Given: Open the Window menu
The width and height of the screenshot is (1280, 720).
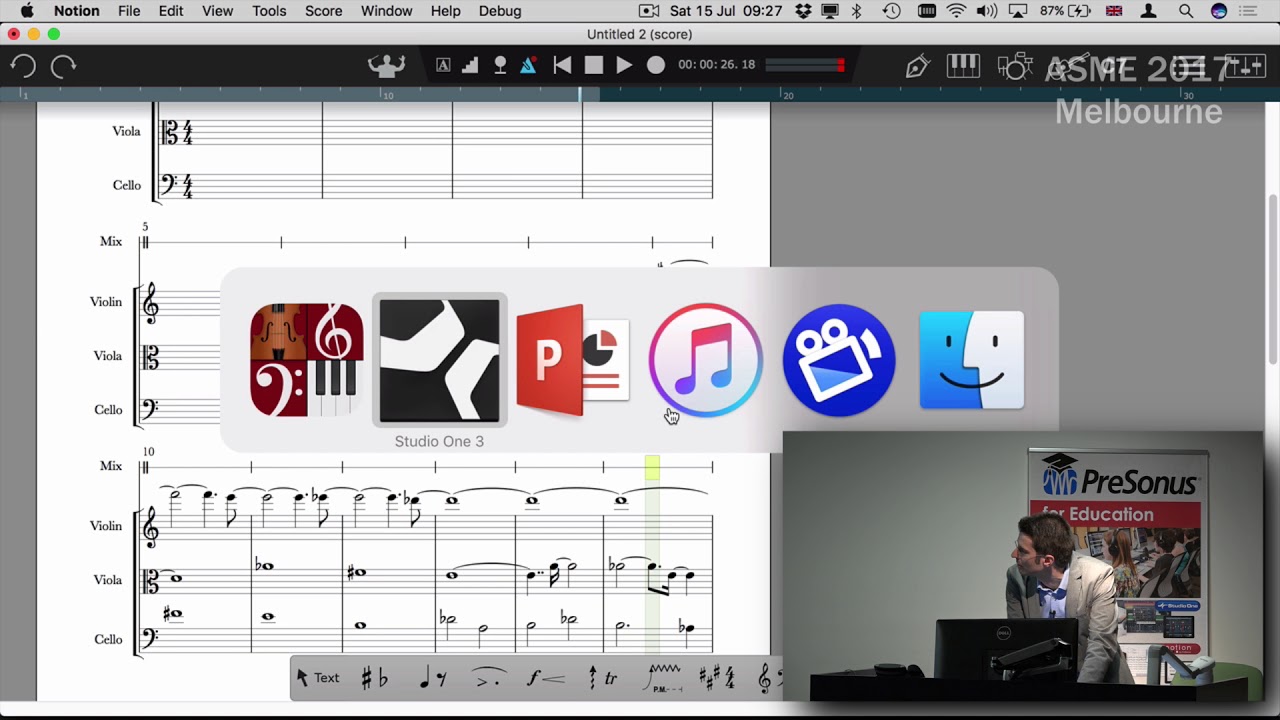Looking at the screenshot, I should click(x=386, y=11).
